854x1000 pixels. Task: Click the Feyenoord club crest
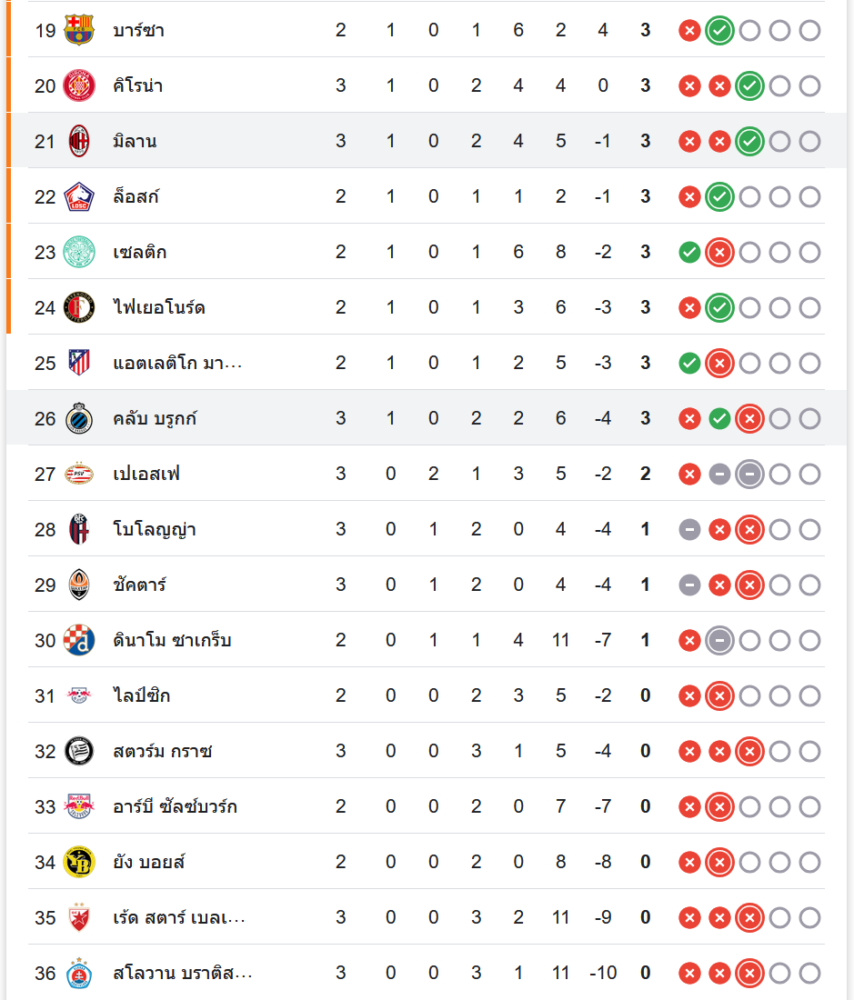(x=78, y=307)
